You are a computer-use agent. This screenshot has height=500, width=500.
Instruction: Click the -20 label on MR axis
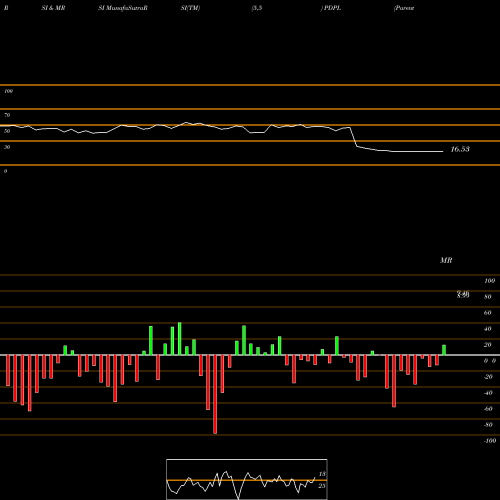pos(488,377)
